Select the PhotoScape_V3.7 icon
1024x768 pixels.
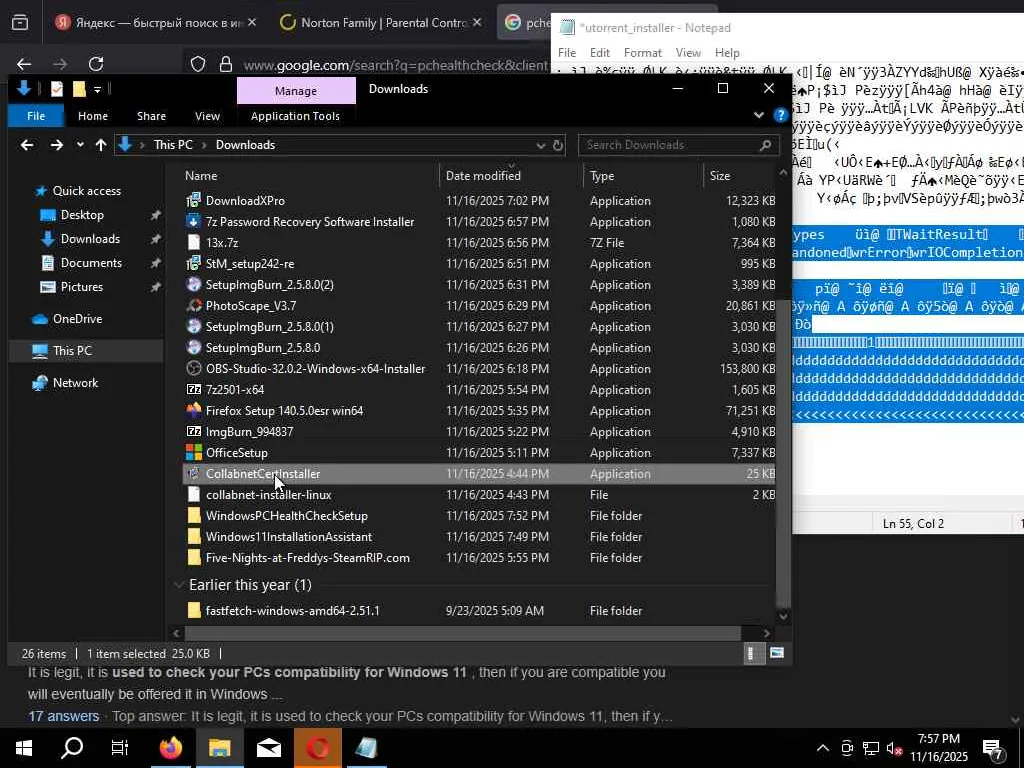coord(193,306)
